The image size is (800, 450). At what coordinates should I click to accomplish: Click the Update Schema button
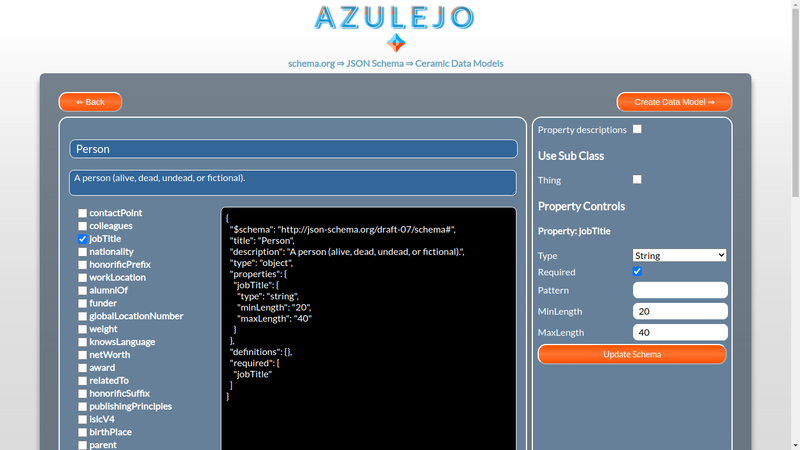pos(632,354)
